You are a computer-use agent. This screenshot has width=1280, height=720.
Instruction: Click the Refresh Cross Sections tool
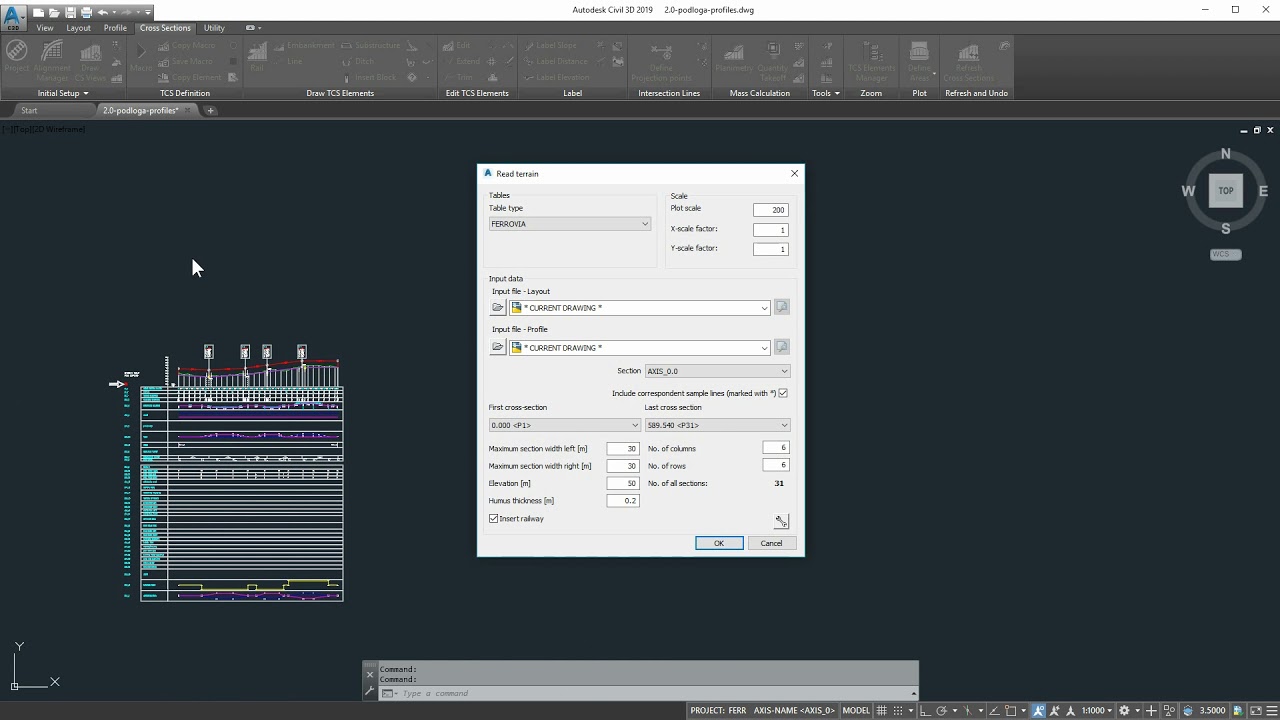point(968,60)
